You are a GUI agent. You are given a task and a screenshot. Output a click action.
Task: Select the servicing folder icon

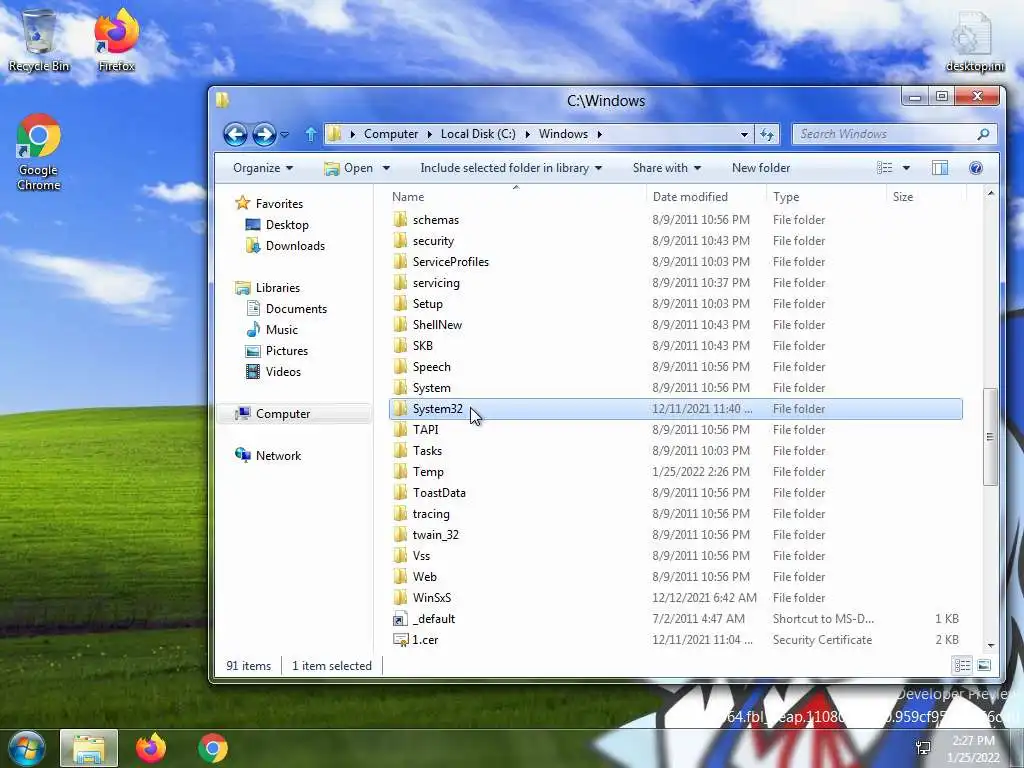pyautogui.click(x=400, y=283)
